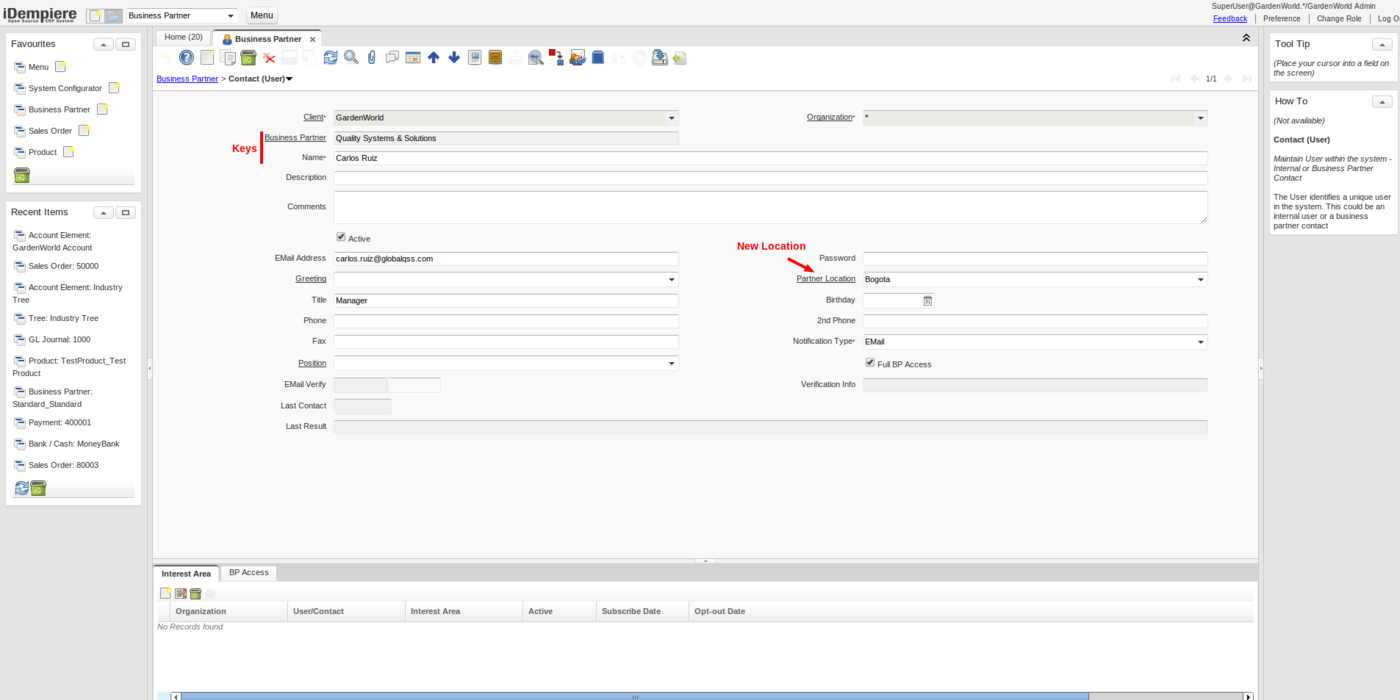Click the Attachment paperclip icon
This screenshot has height=700, width=1400.
(371, 58)
